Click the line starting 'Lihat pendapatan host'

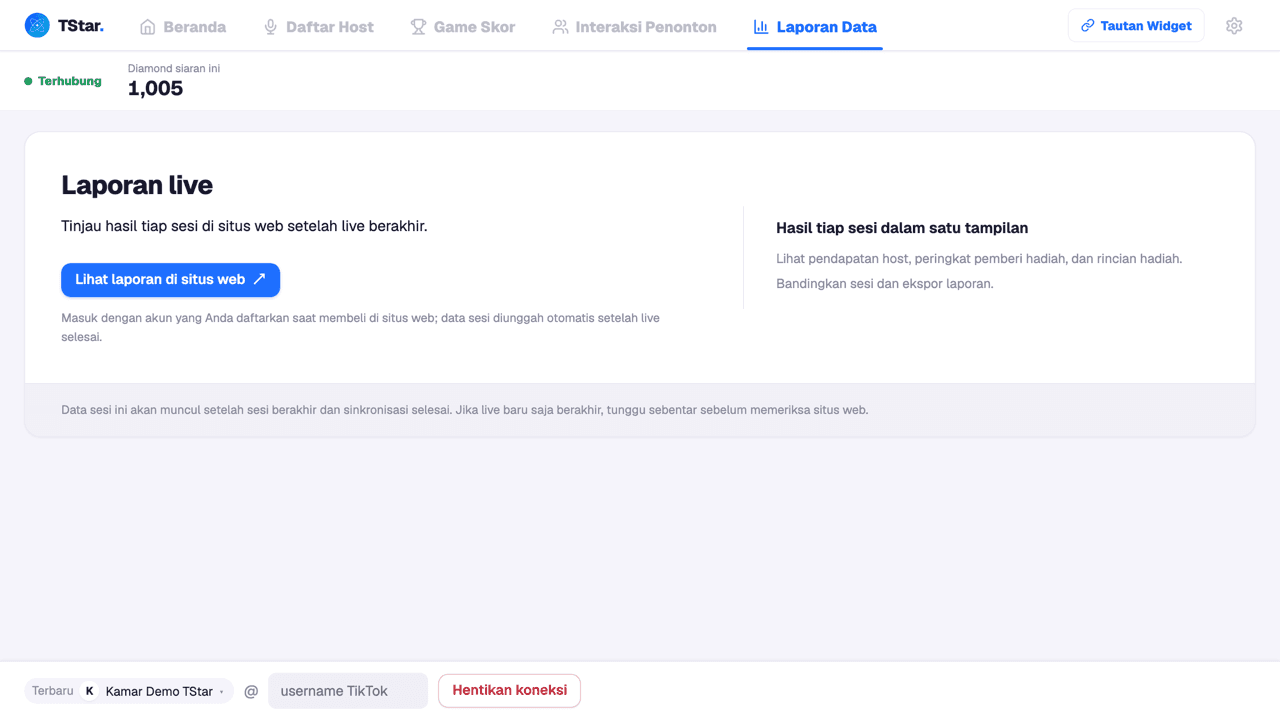click(x=979, y=259)
